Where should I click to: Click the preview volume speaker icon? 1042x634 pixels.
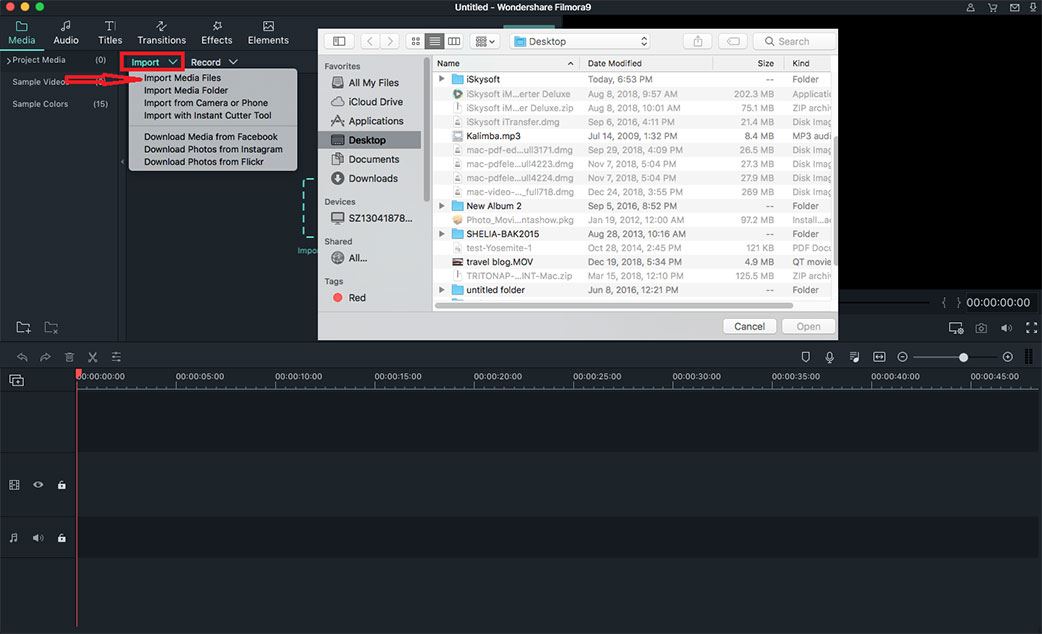1006,328
